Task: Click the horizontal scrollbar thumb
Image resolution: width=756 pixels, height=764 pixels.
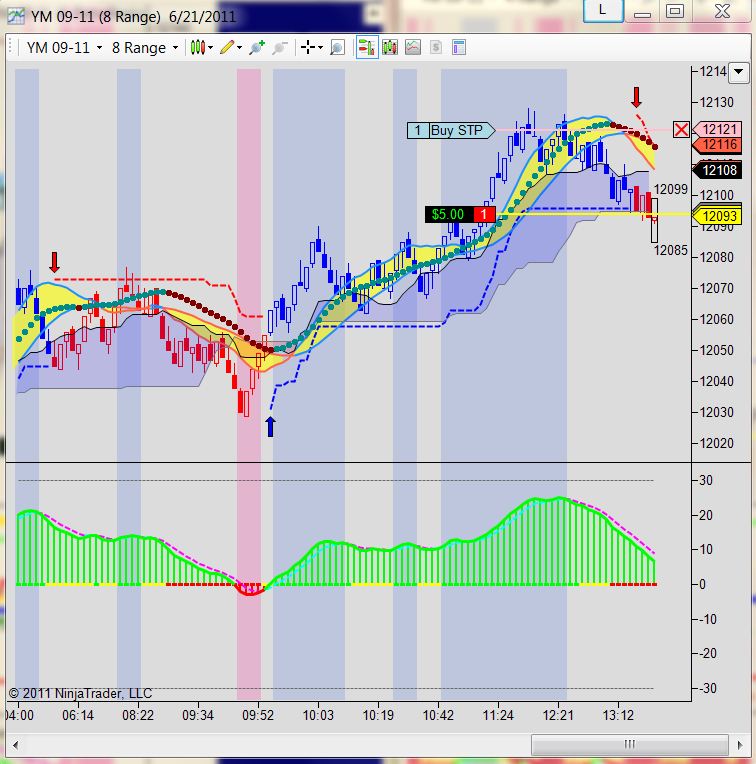Action: tap(630, 745)
